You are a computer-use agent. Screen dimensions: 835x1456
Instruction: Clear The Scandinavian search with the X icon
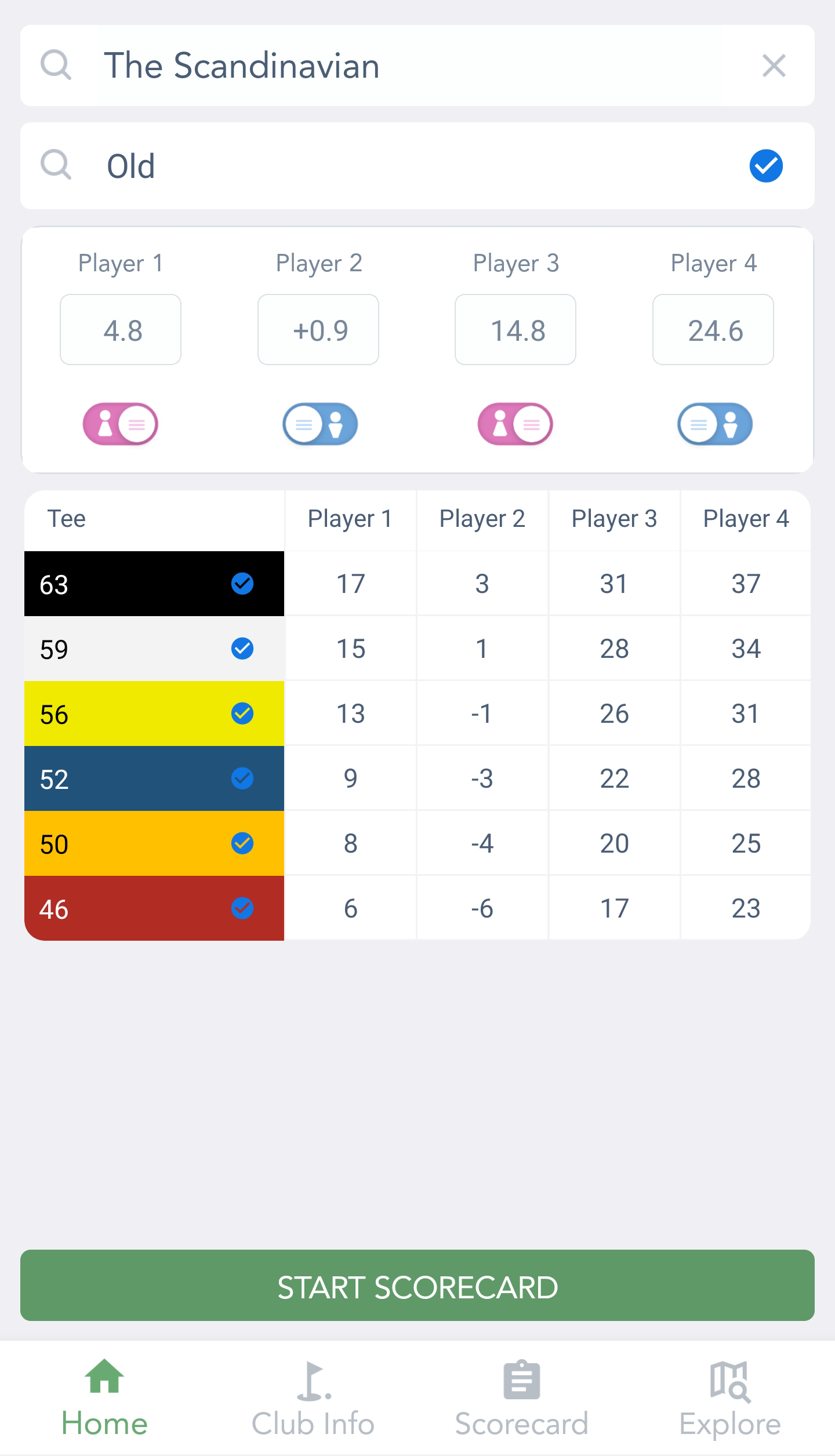774,65
